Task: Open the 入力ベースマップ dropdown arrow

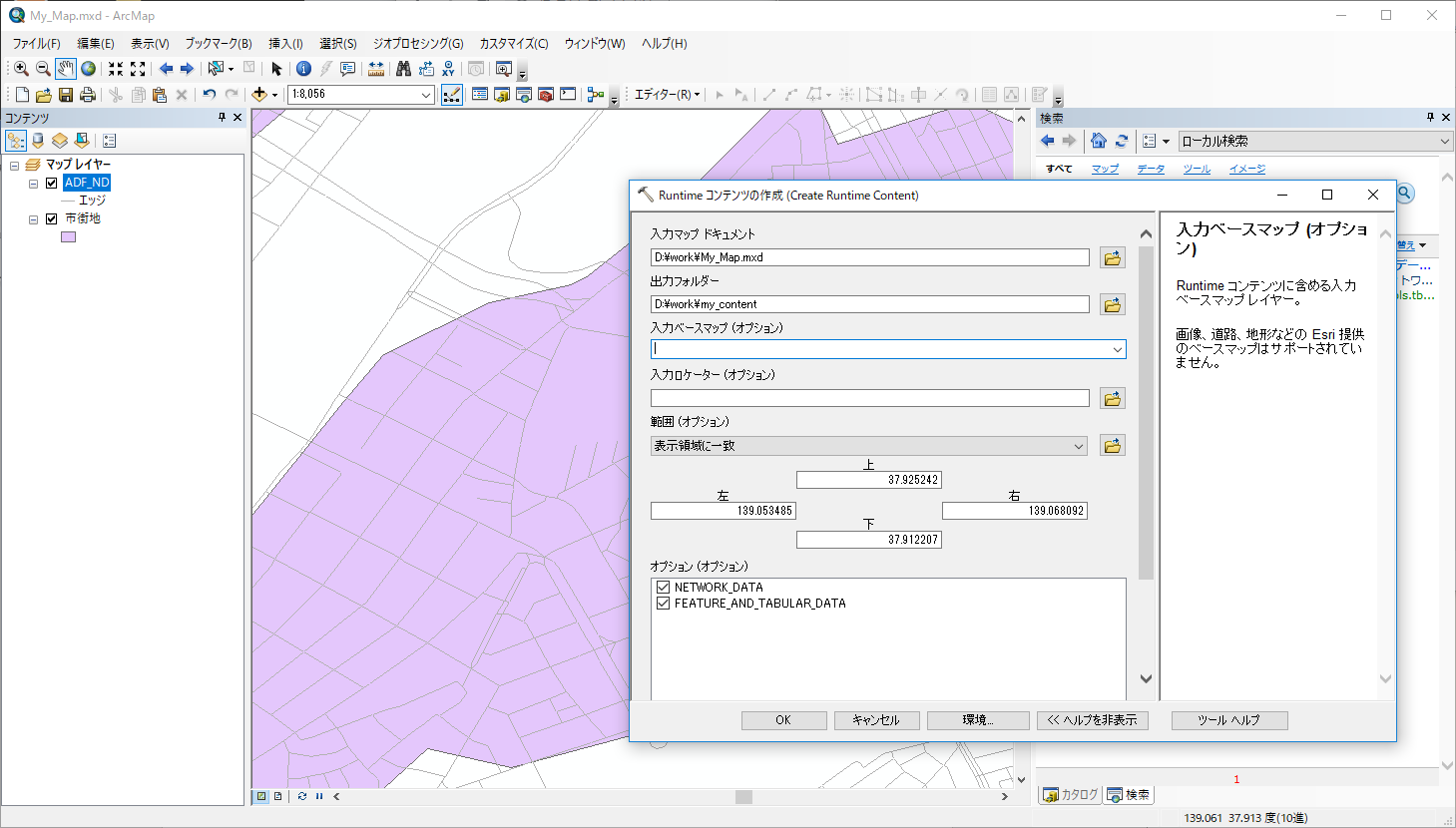Action: [x=1117, y=349]
